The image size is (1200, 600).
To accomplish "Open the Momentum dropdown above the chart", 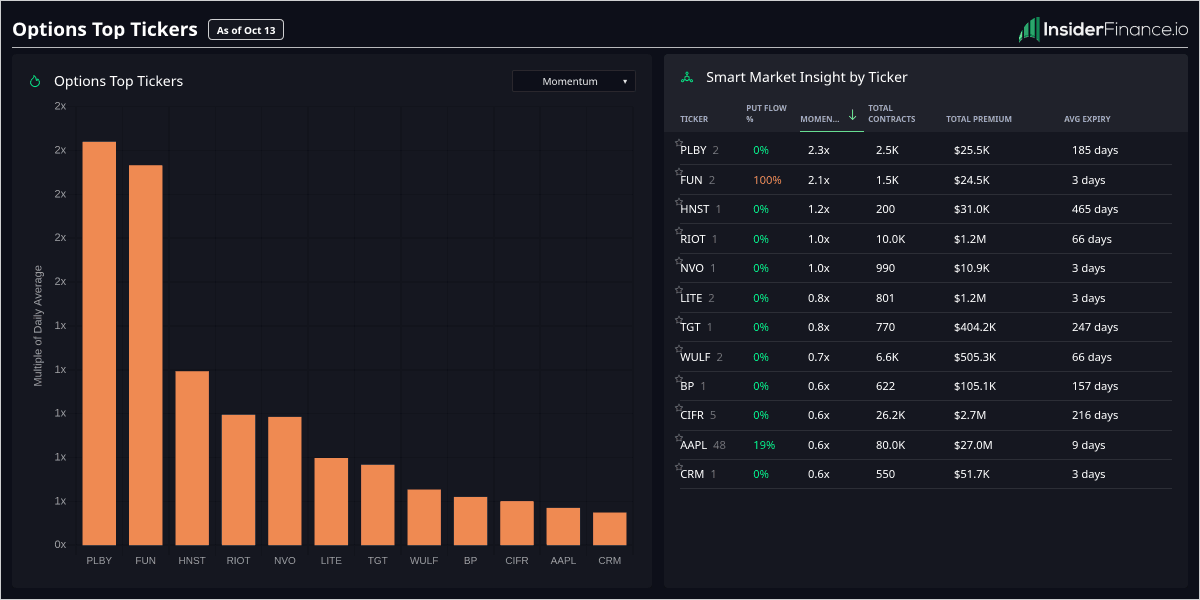I will (574, 81).
